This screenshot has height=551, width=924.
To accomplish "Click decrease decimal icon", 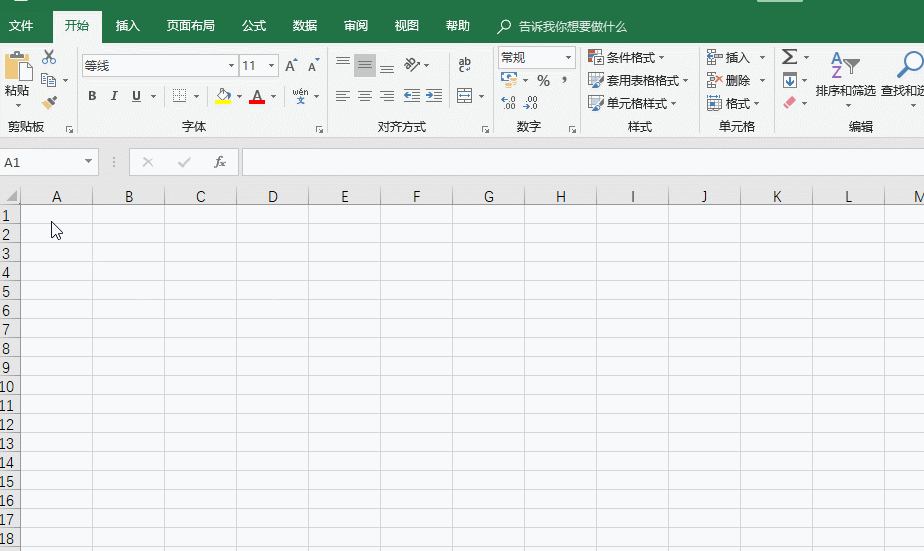I will click(x=530, y=103).
